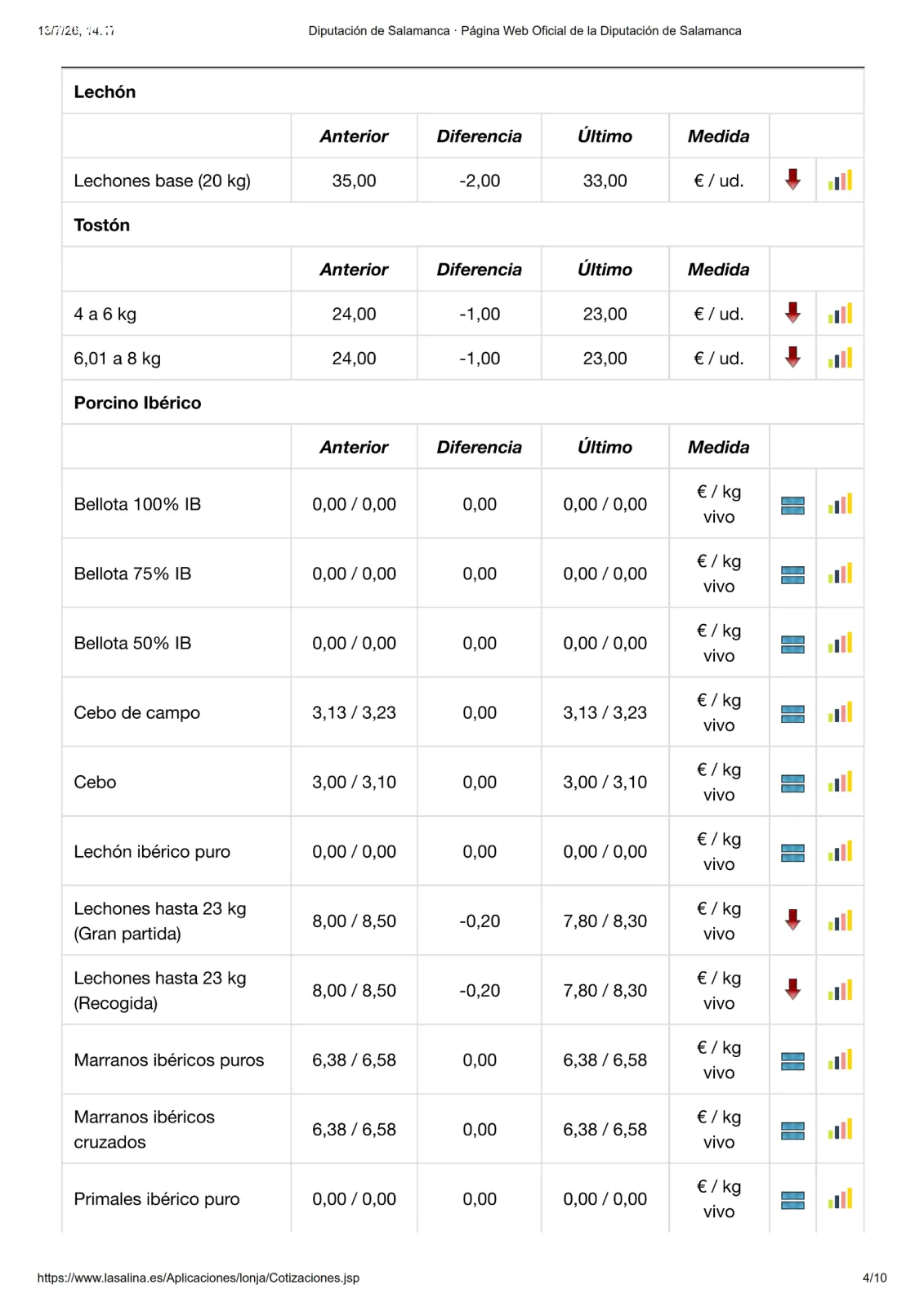Click the lasalina.es Cotizaciones URL in footer
924x1307 pixels.
(x=198, y=1278)
